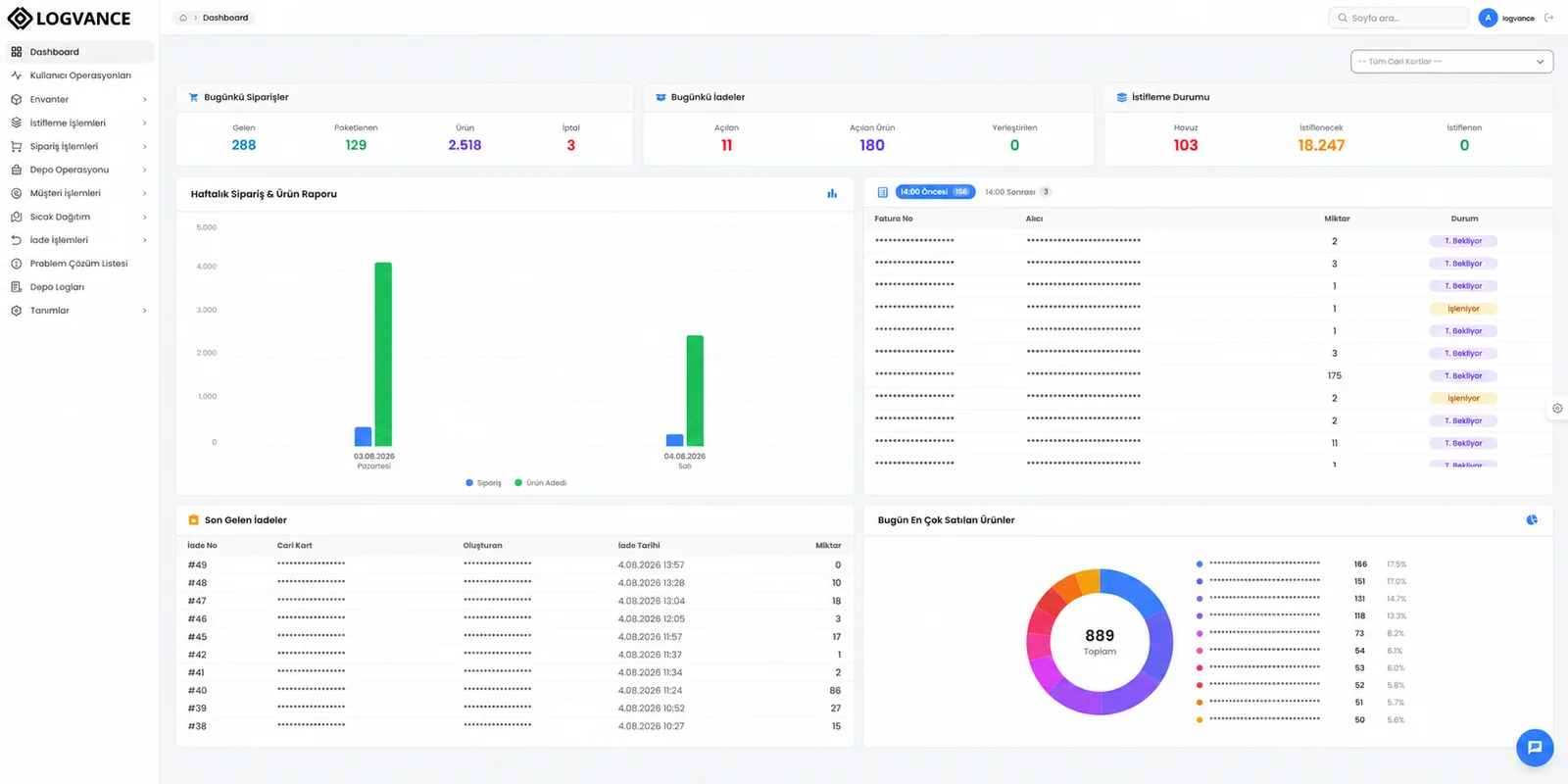Click the Havuz value 103
1568x784 pixels.
point(1186,145)
